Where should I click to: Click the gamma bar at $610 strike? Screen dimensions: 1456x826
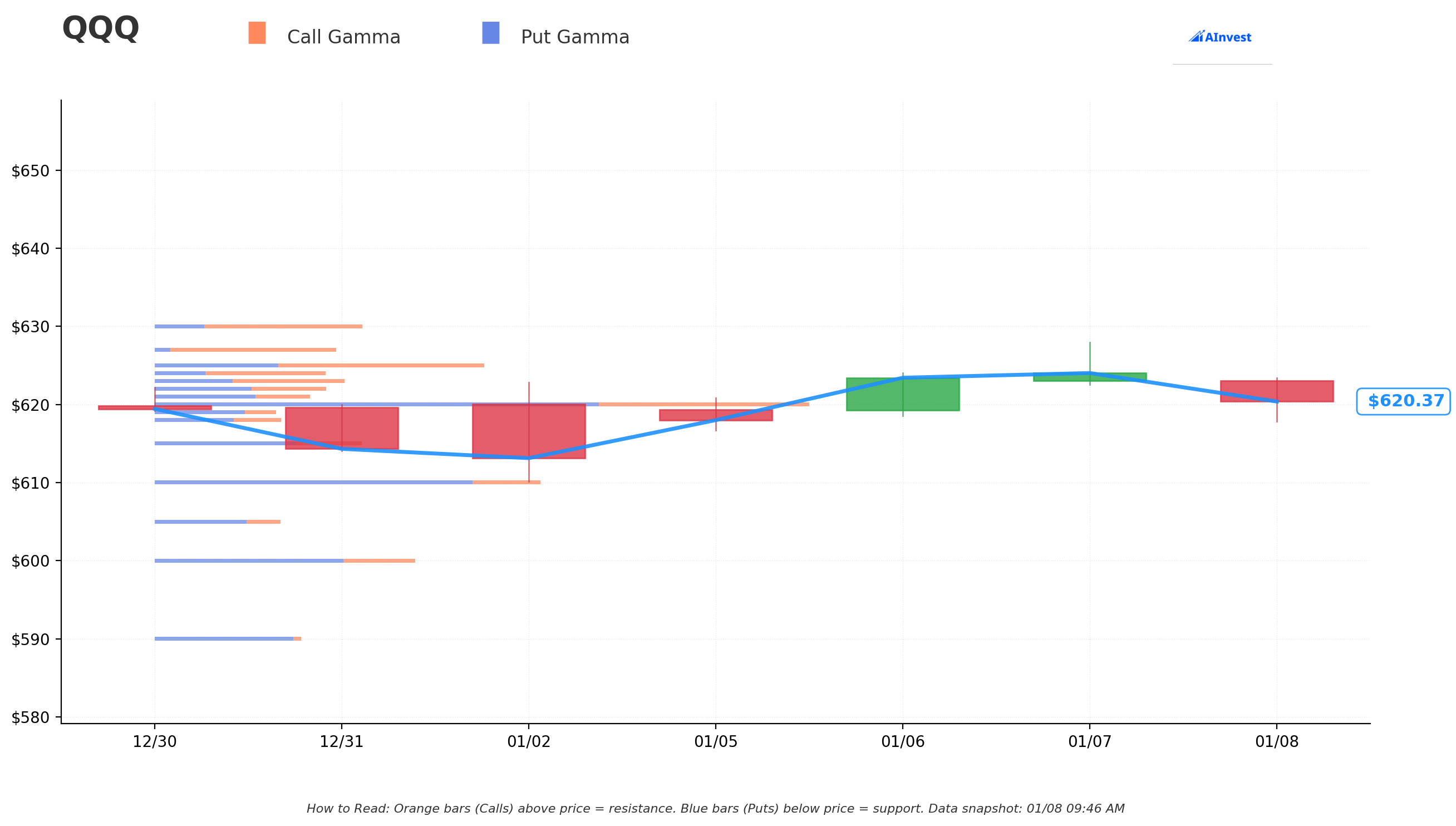click(347, 483)
